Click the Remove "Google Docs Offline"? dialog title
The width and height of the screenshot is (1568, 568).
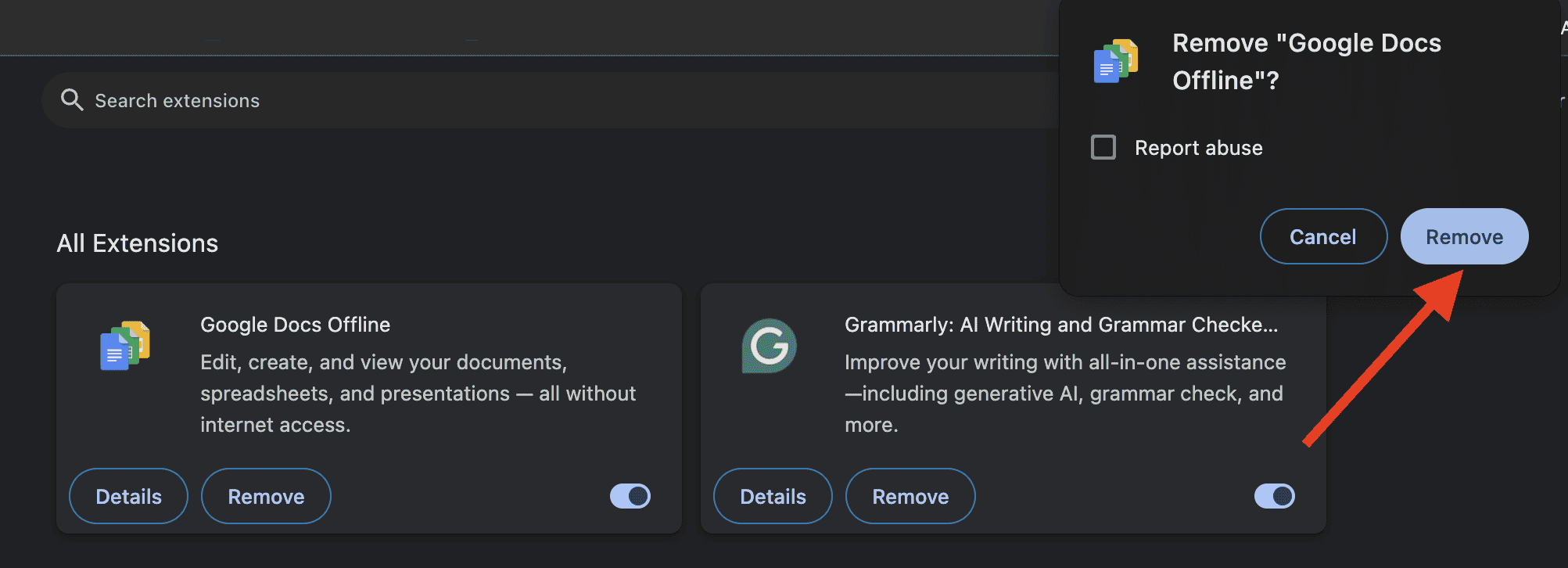point(1306,61)
